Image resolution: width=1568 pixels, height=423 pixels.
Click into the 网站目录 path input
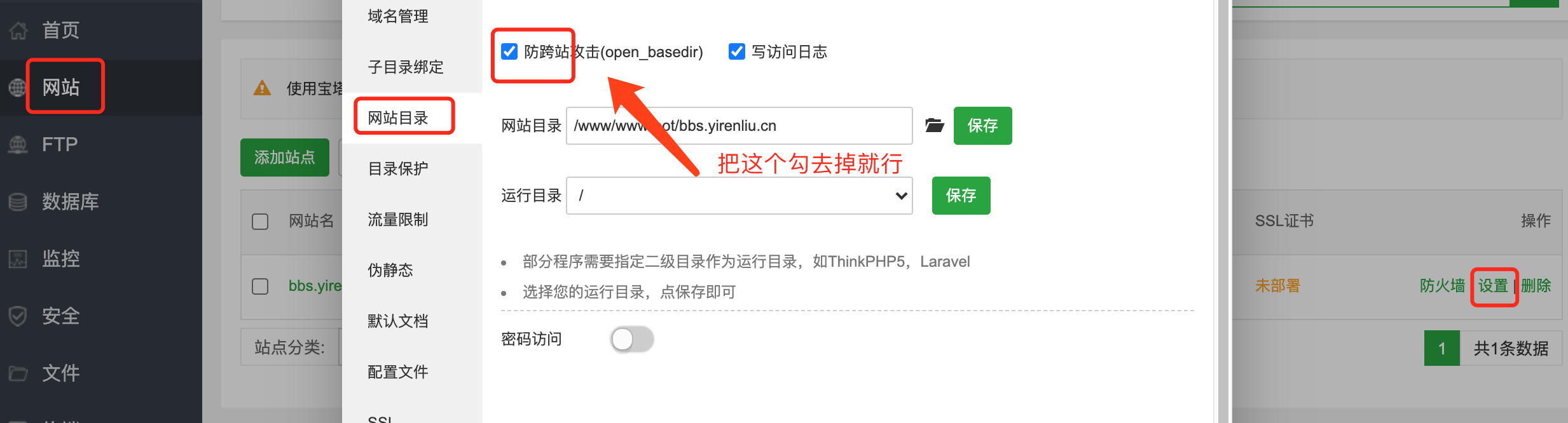(739, 126)
